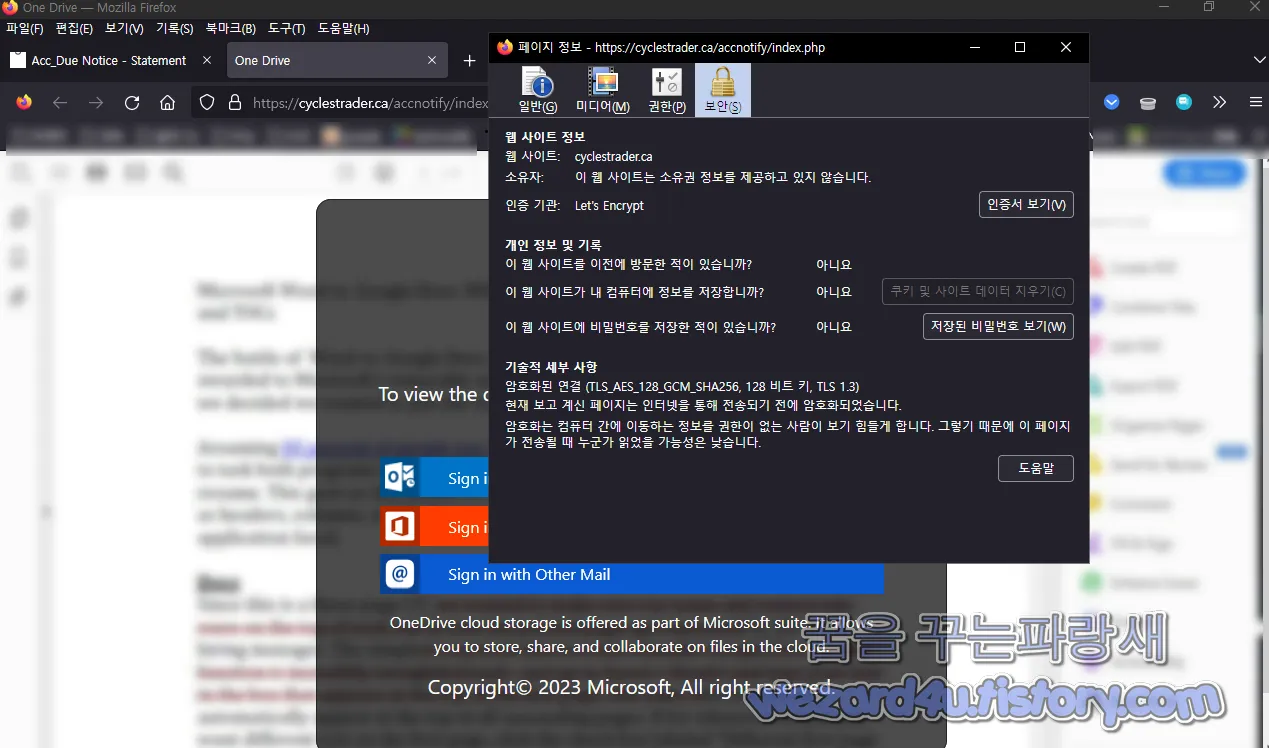Image resolution: width=1269 pixels, height=748 pixels.
Task: Click the Firefox account icon left of toolbar
Action: click(24, 102)
